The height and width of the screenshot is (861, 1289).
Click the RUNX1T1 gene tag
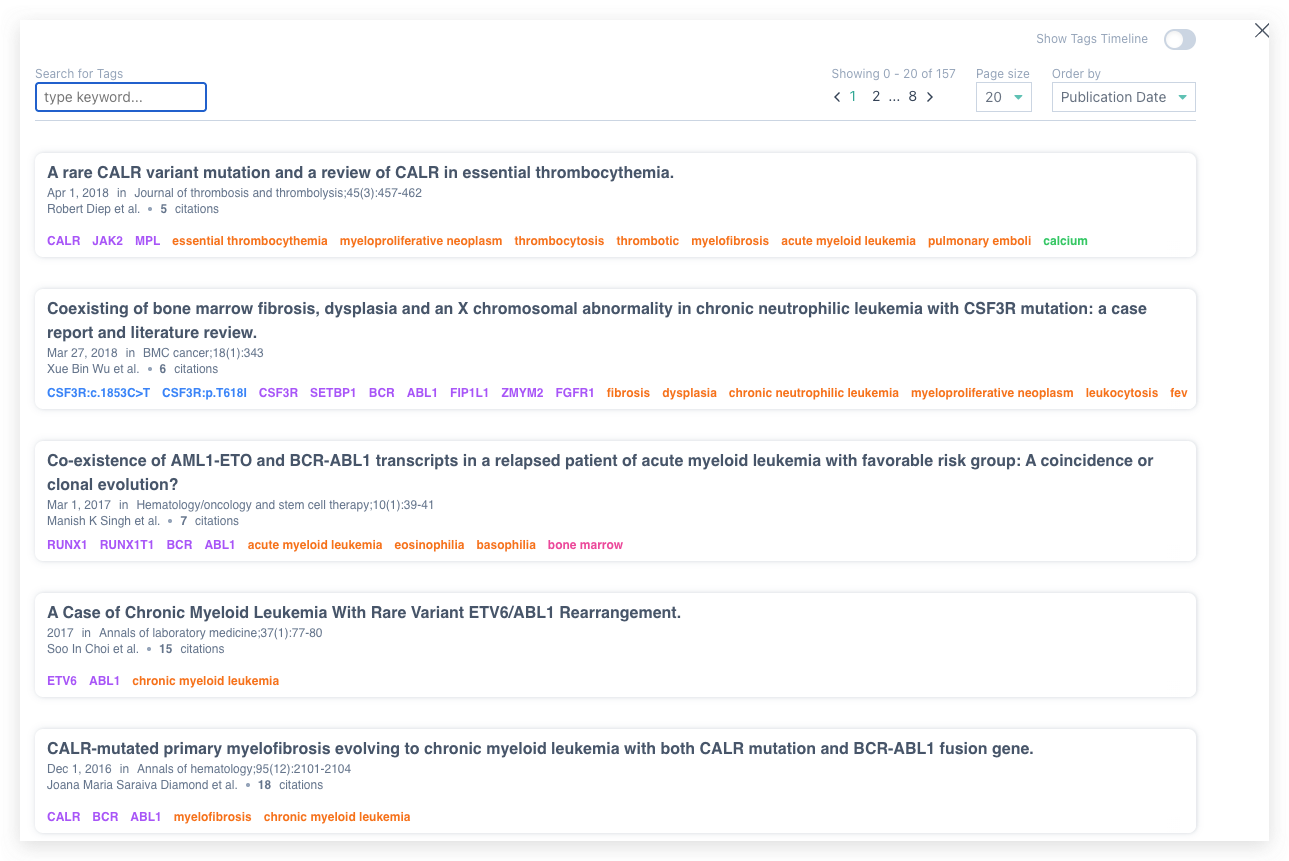click(127, 545)
